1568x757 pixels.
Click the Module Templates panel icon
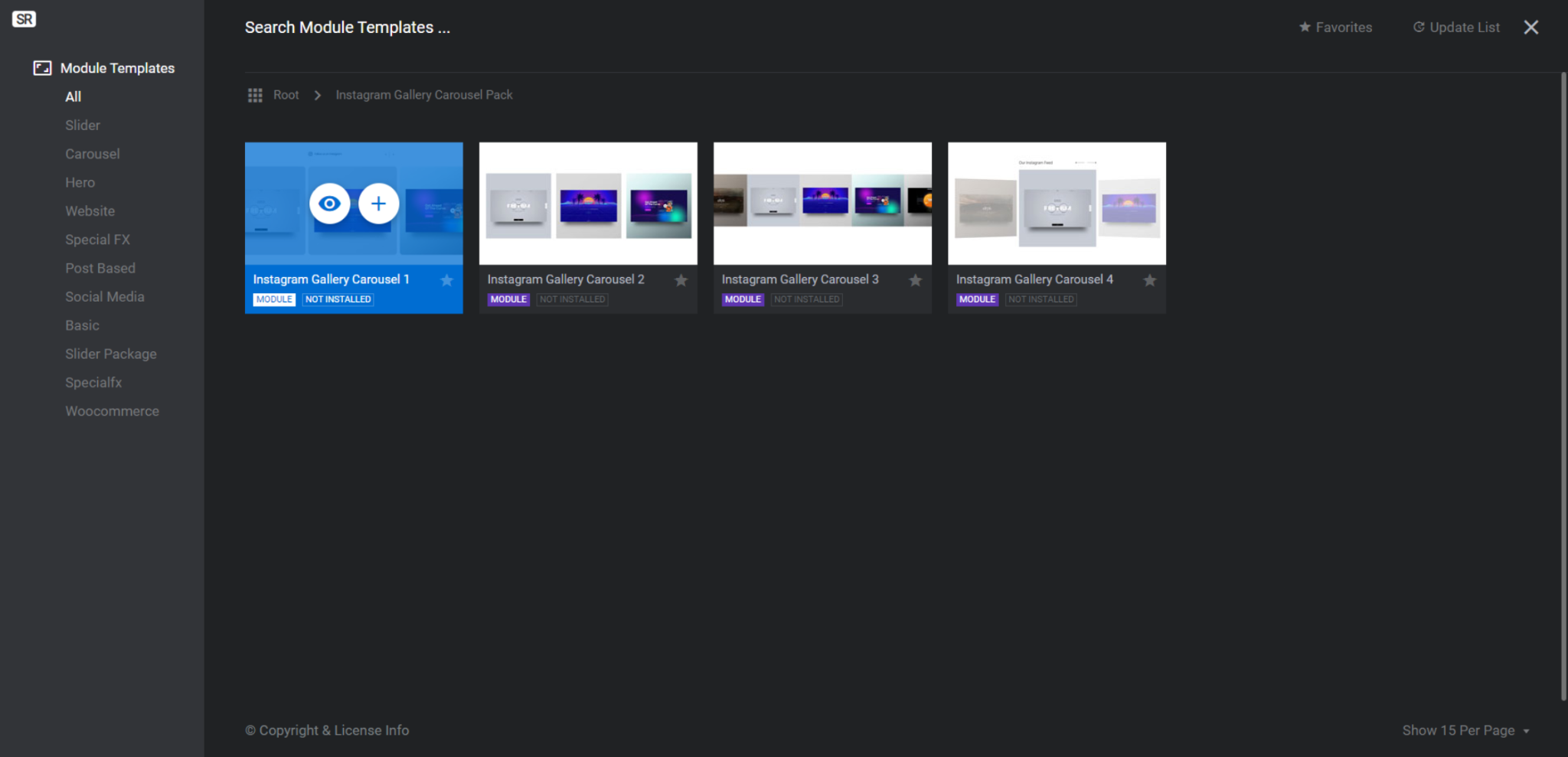click(x=42, y=68)
